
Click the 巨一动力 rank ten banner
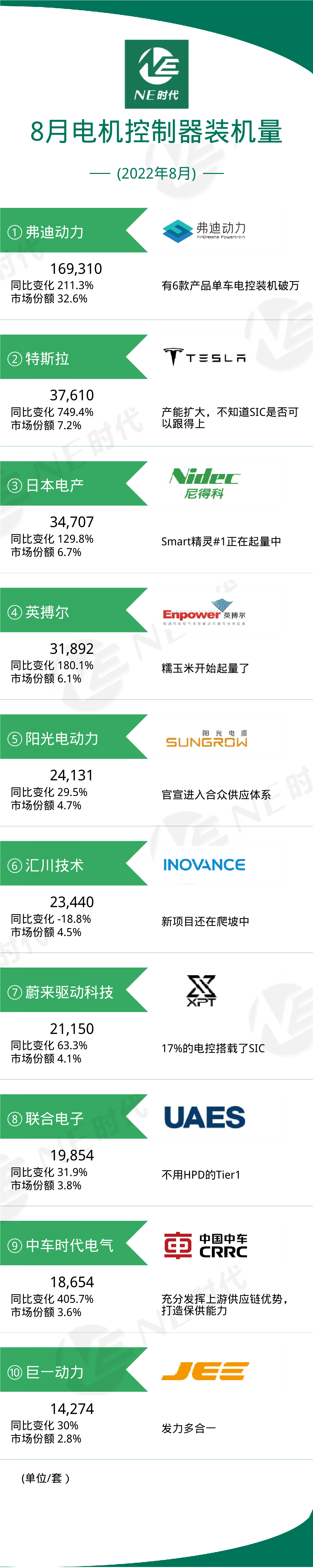tap(67, 1372)
